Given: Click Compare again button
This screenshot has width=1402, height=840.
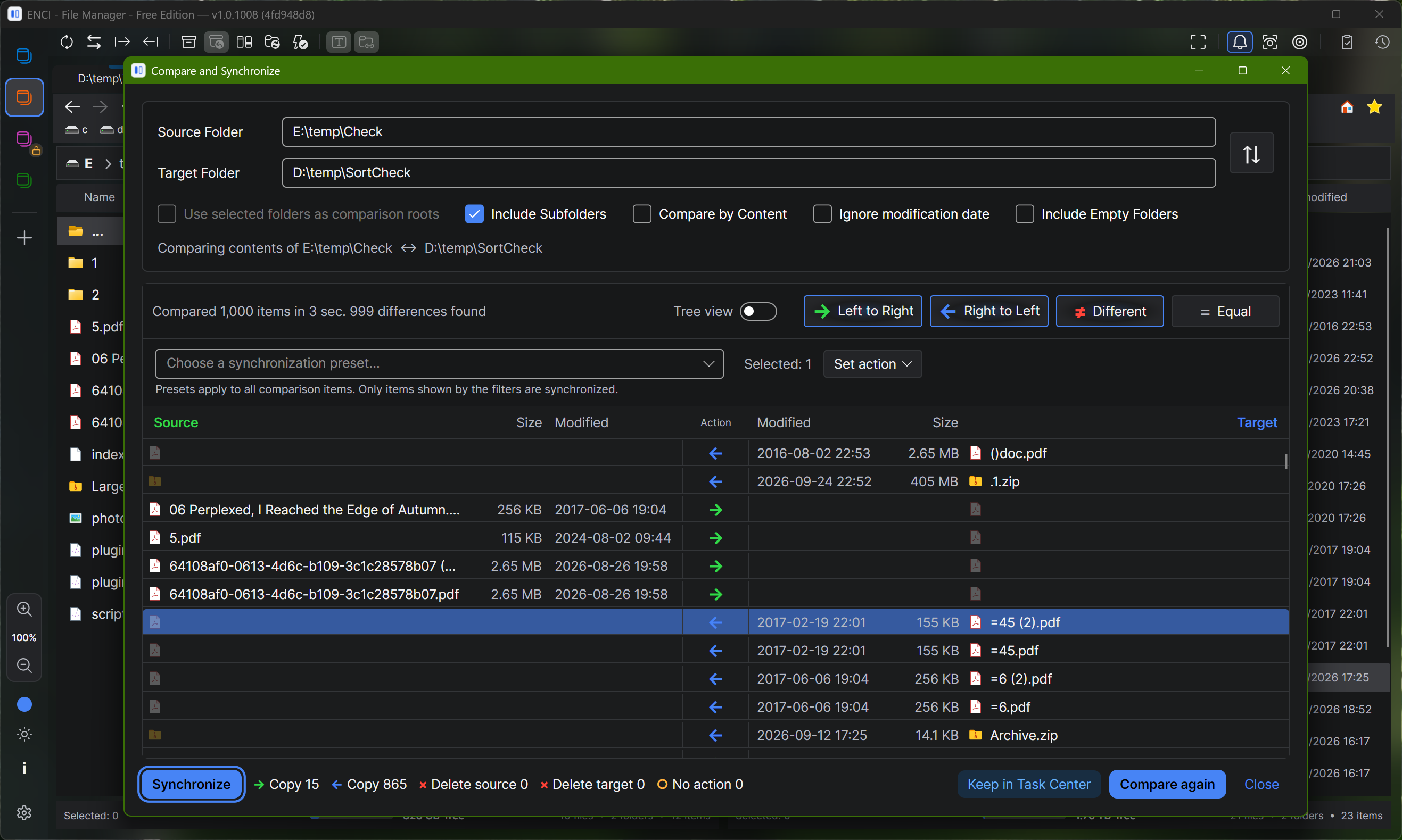Looking at the screenshot, I should (x=1167, y=784).
